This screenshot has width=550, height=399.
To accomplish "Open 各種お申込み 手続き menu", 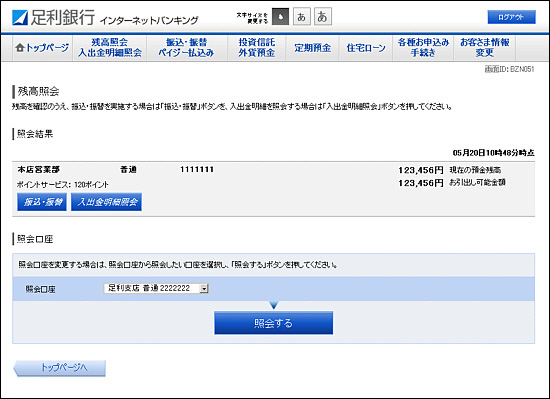I will point(423,48).
